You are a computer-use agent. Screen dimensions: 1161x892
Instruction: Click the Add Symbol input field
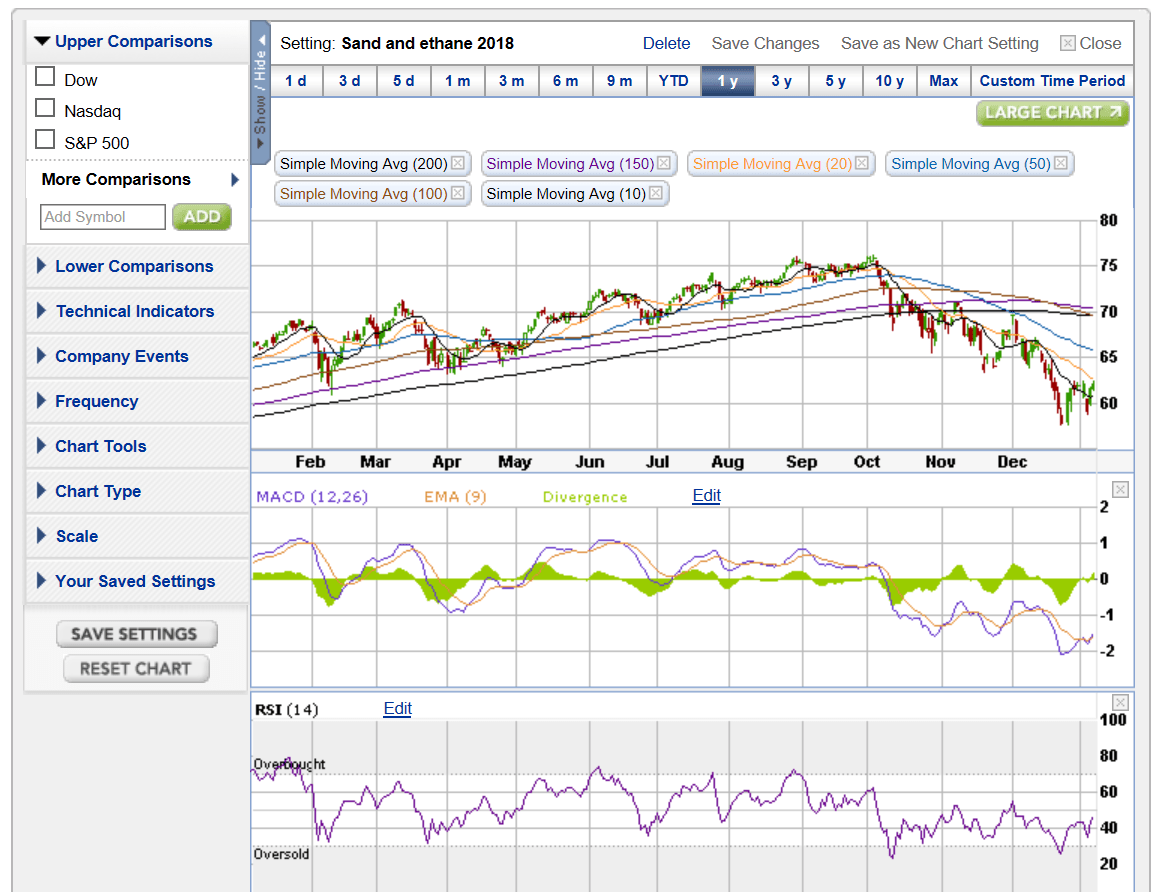(x=102, y=216)
